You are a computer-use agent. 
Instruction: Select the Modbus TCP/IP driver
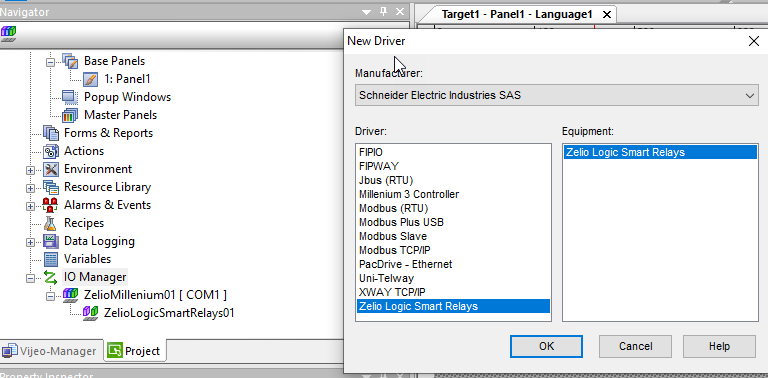point(453,251)
